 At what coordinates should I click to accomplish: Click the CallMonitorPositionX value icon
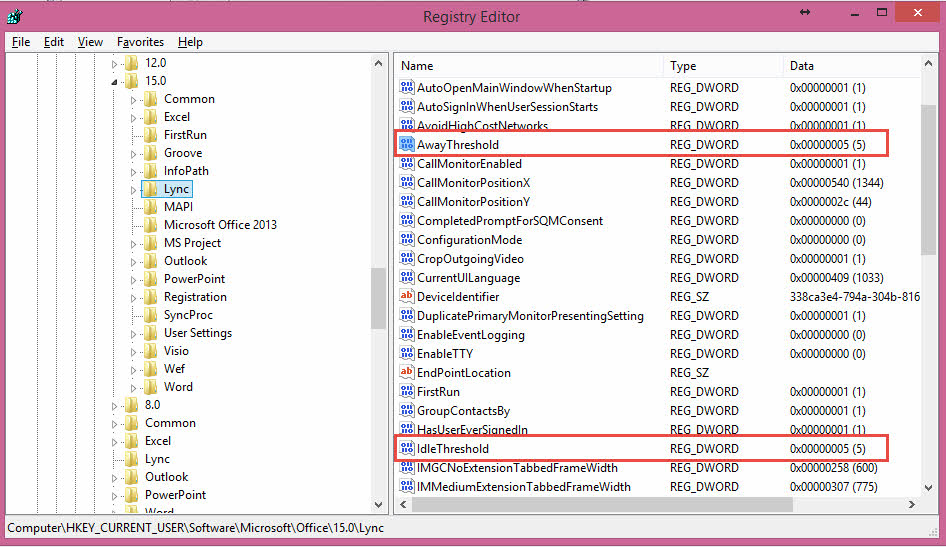(x=407, y=183)
